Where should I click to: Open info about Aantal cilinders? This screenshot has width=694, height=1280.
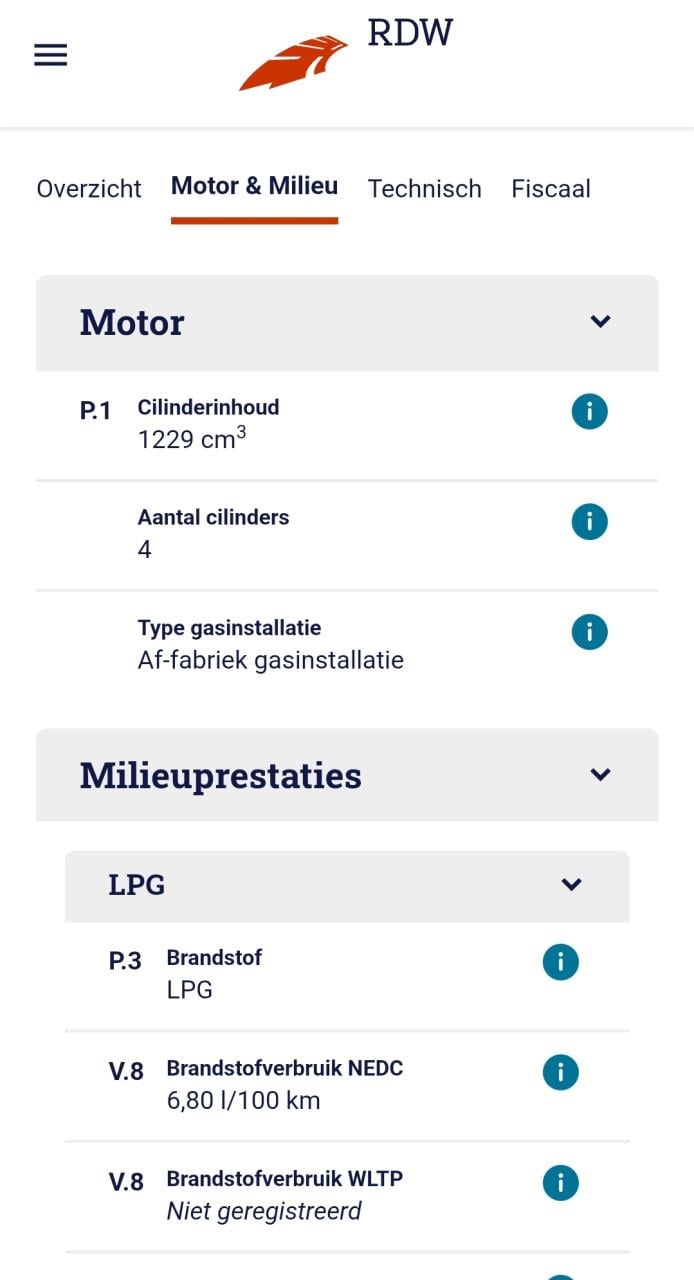(x=589, y=521)
